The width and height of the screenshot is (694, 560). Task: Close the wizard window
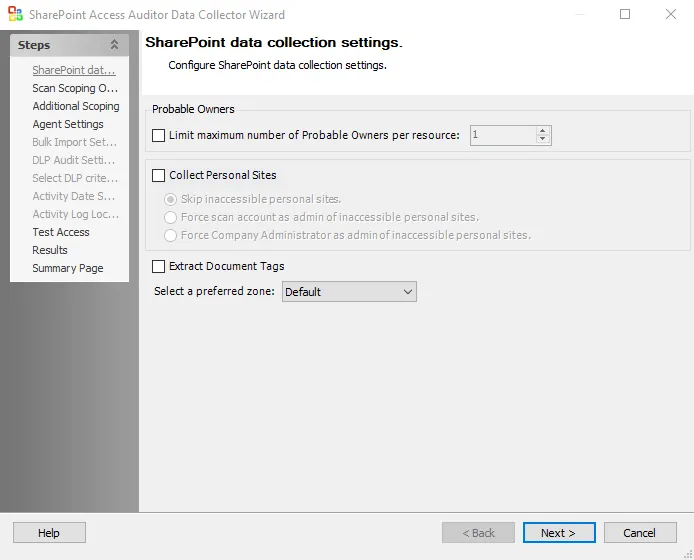(671, 14)
